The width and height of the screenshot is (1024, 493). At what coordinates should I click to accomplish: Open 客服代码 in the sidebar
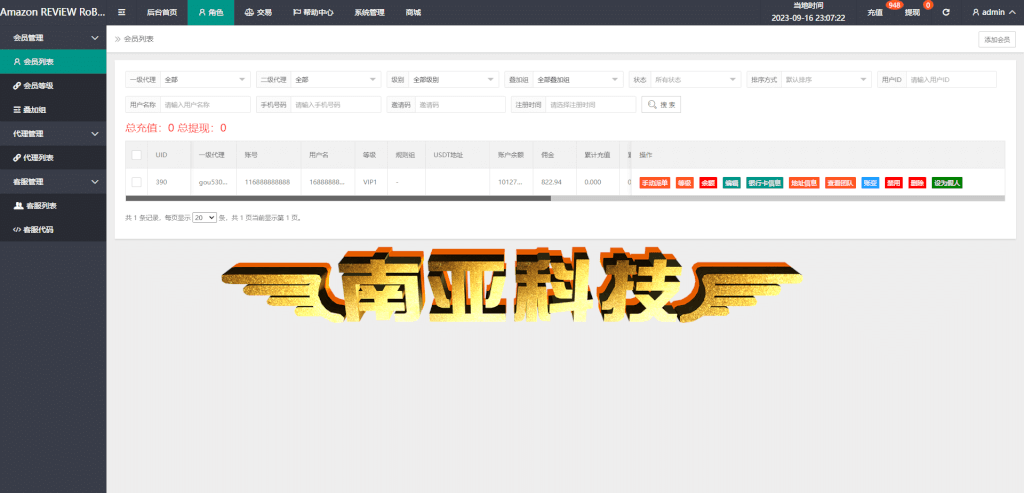[x=53, y=230]
